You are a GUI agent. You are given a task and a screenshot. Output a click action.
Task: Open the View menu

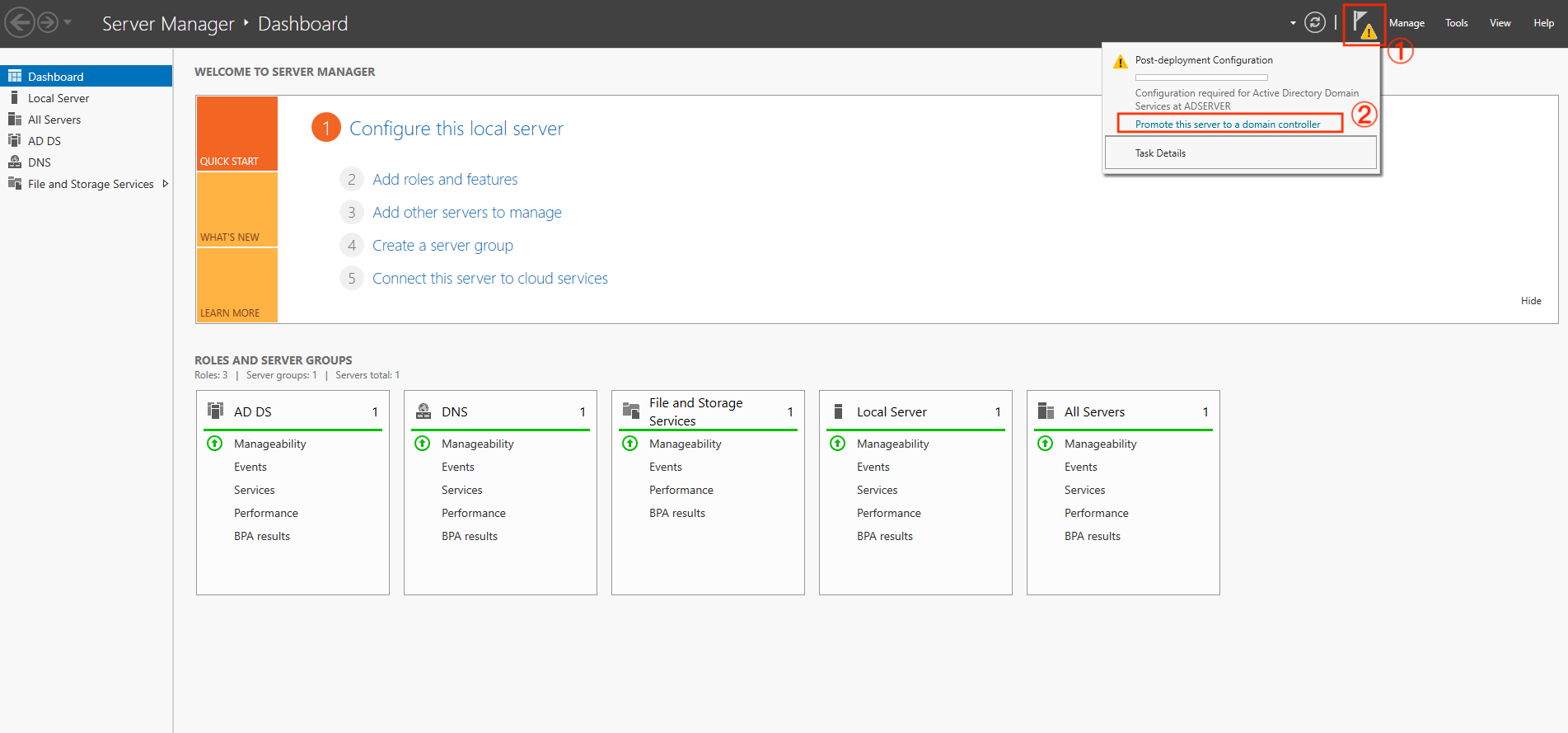(1500, 23)
